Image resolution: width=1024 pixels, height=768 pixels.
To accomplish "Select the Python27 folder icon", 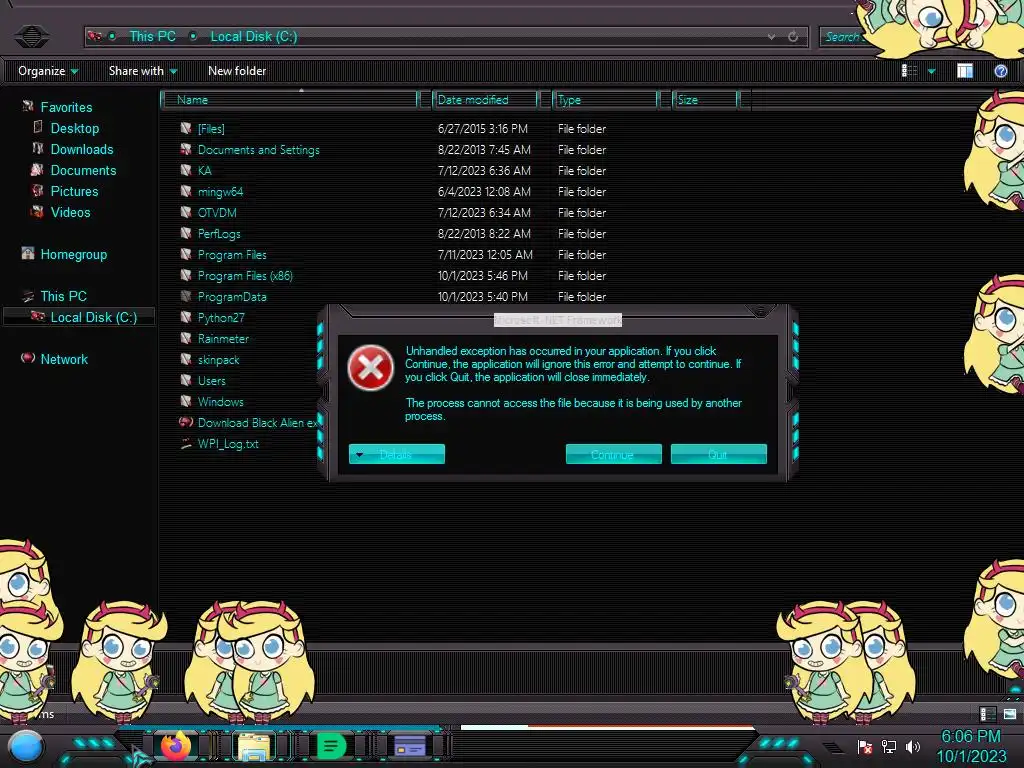I will (186, 317).
